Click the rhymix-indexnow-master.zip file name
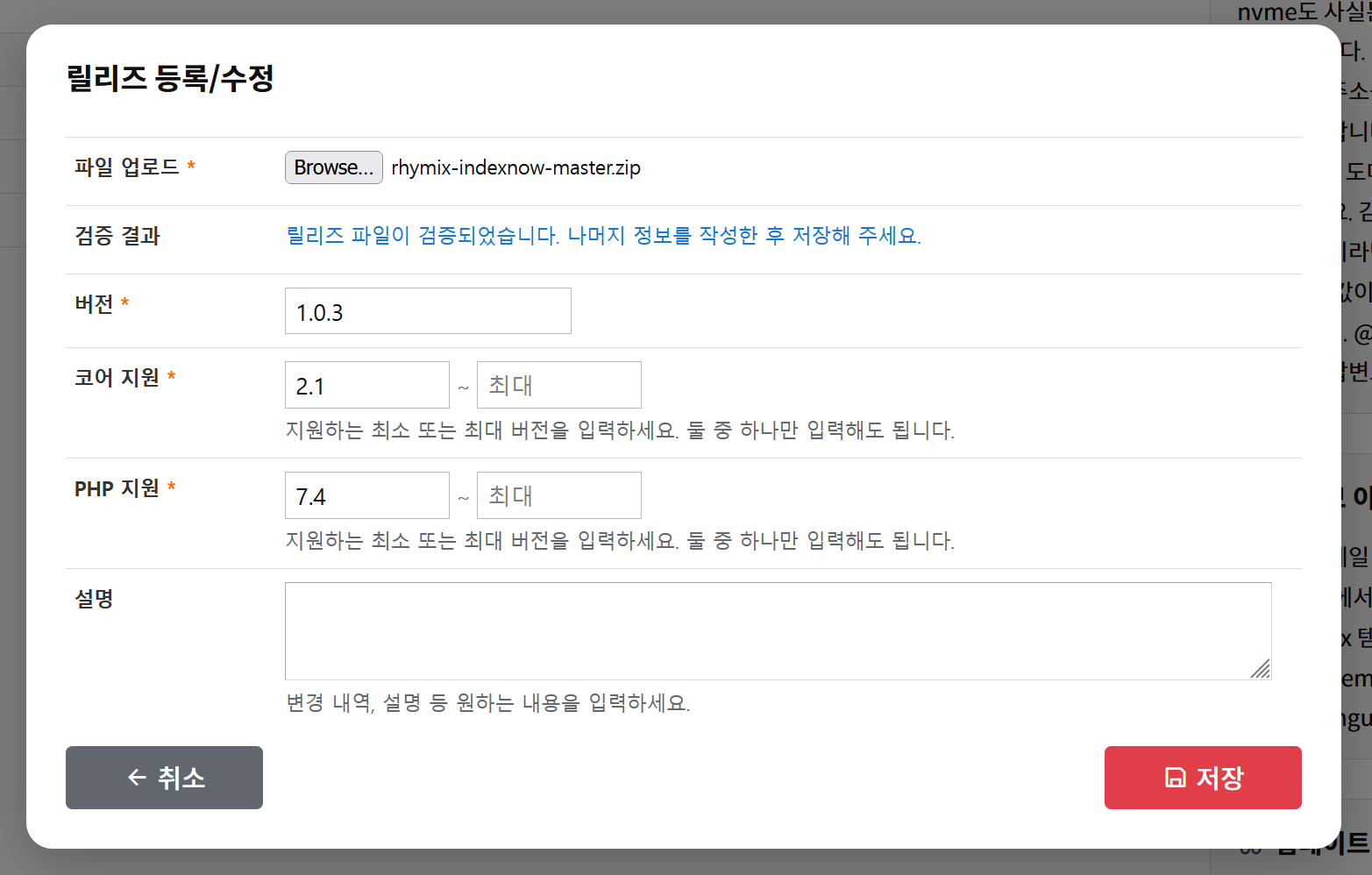 515,168
